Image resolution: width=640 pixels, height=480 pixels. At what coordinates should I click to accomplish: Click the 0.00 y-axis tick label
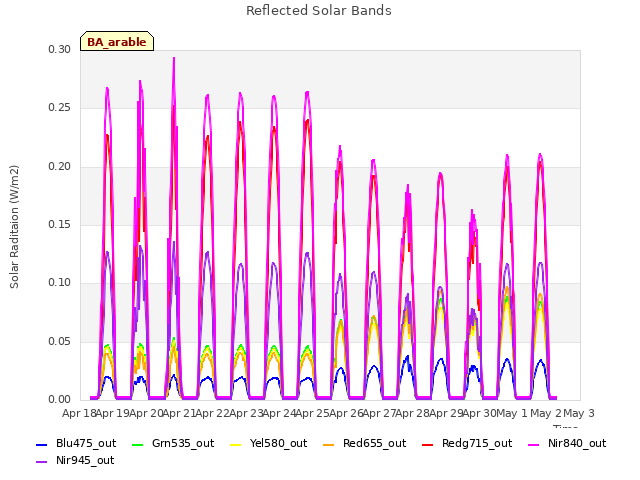coord(60,399)
